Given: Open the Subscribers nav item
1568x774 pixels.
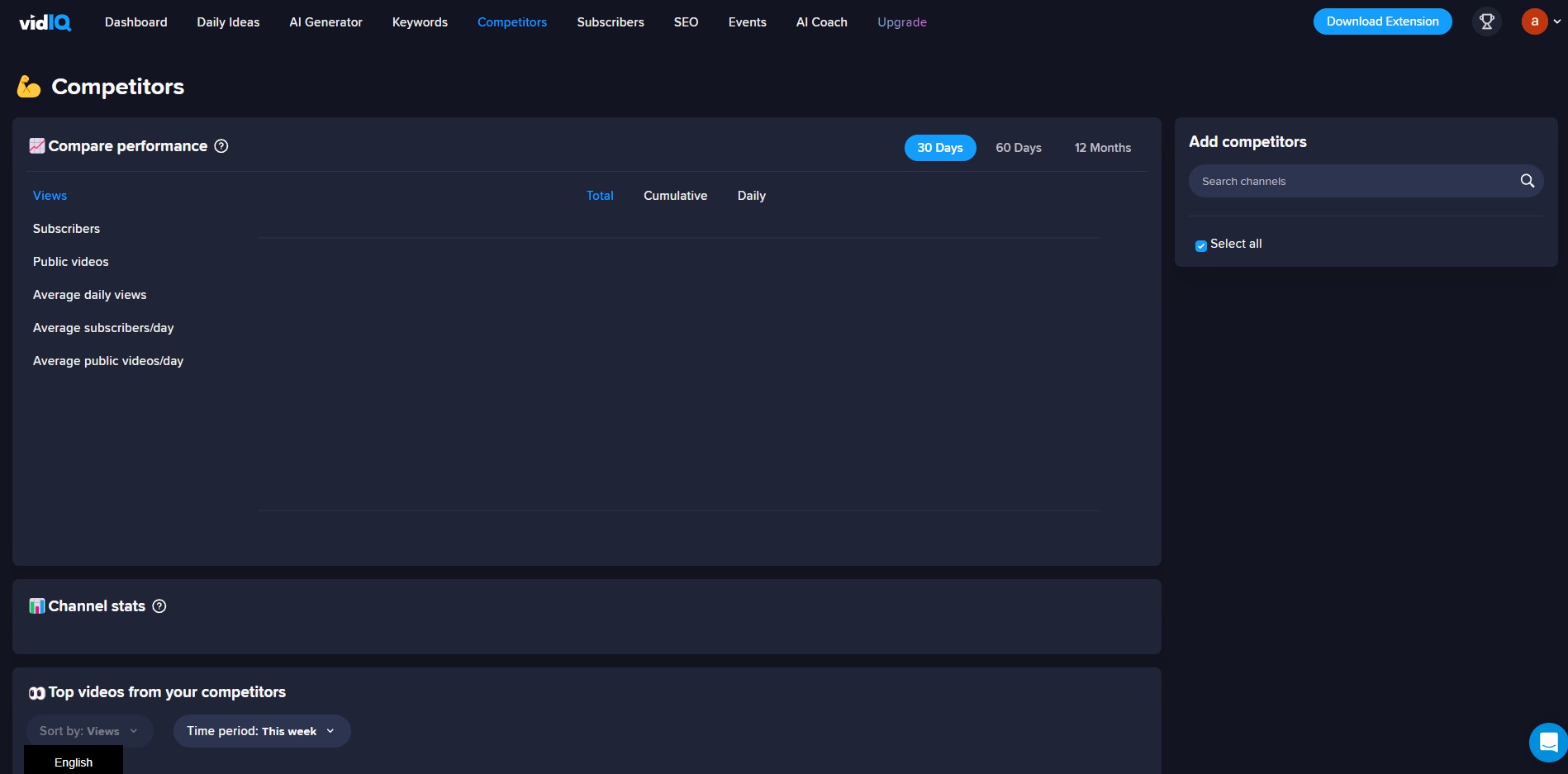Looking at the screenshot, I should click(611, 22).
